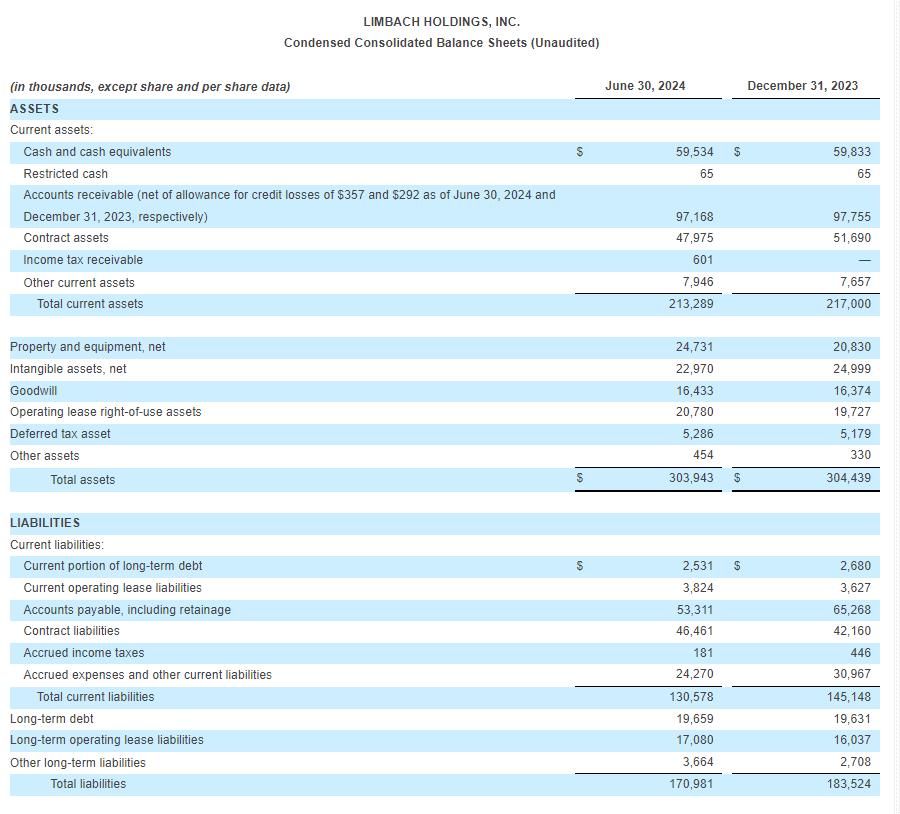Click the total current liabilities value 130,578
Image resolution: width=900 pixels, height=814 pixels.
click(x=691, y=697)
